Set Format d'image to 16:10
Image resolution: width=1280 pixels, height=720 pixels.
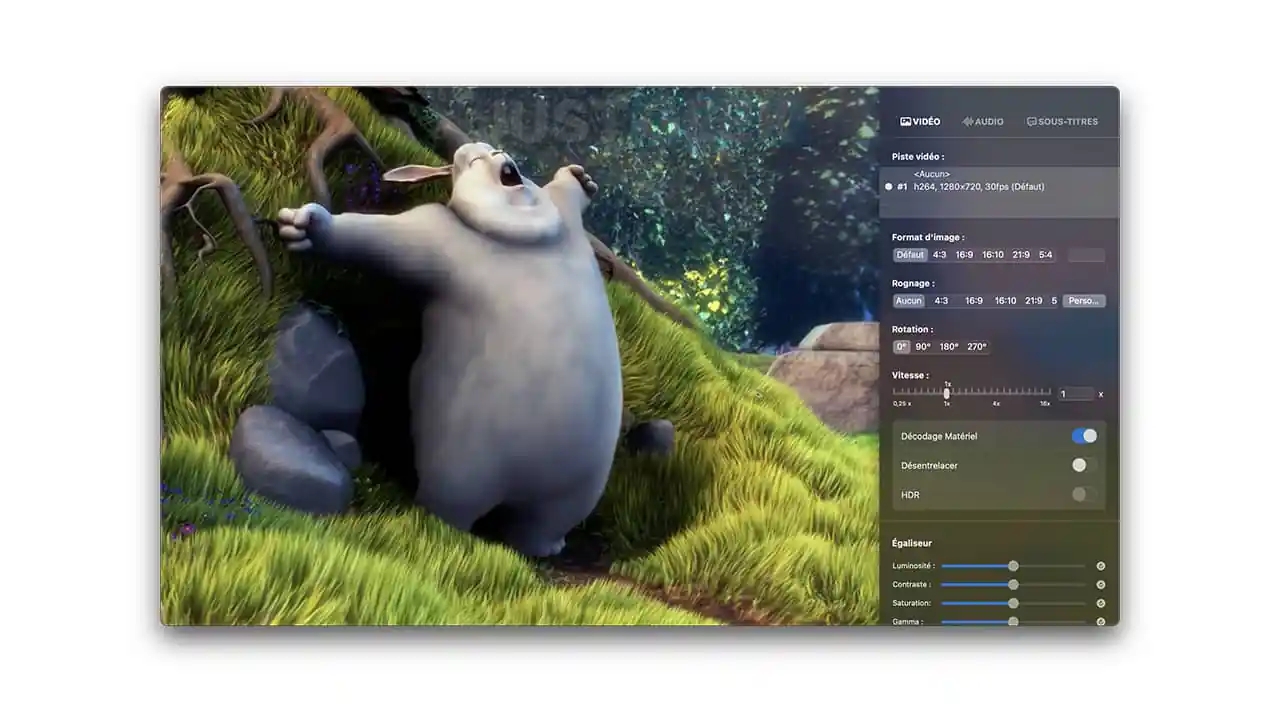tap(992, 255)
